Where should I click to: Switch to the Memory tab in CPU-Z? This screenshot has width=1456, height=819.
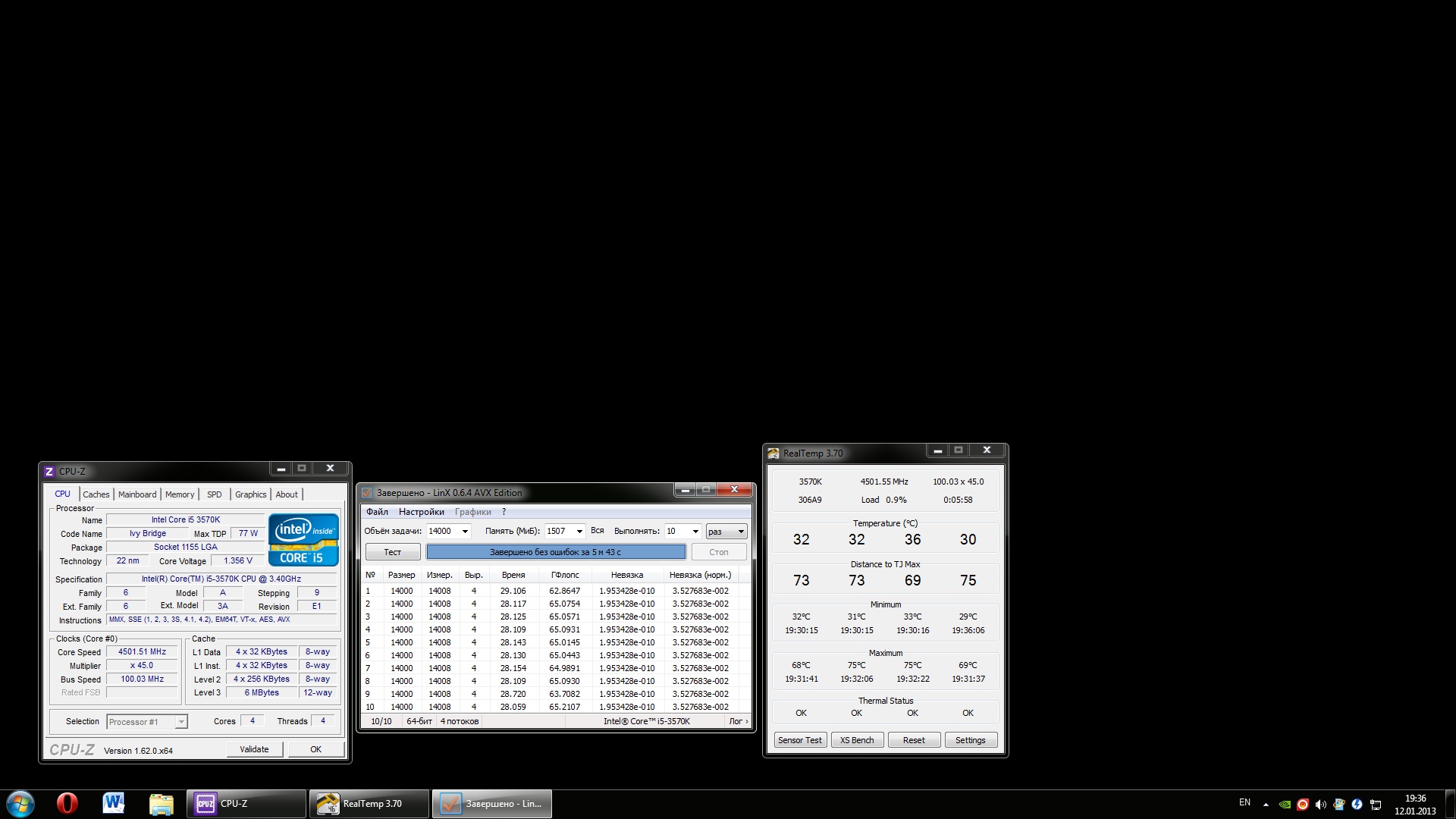point(180,494)
